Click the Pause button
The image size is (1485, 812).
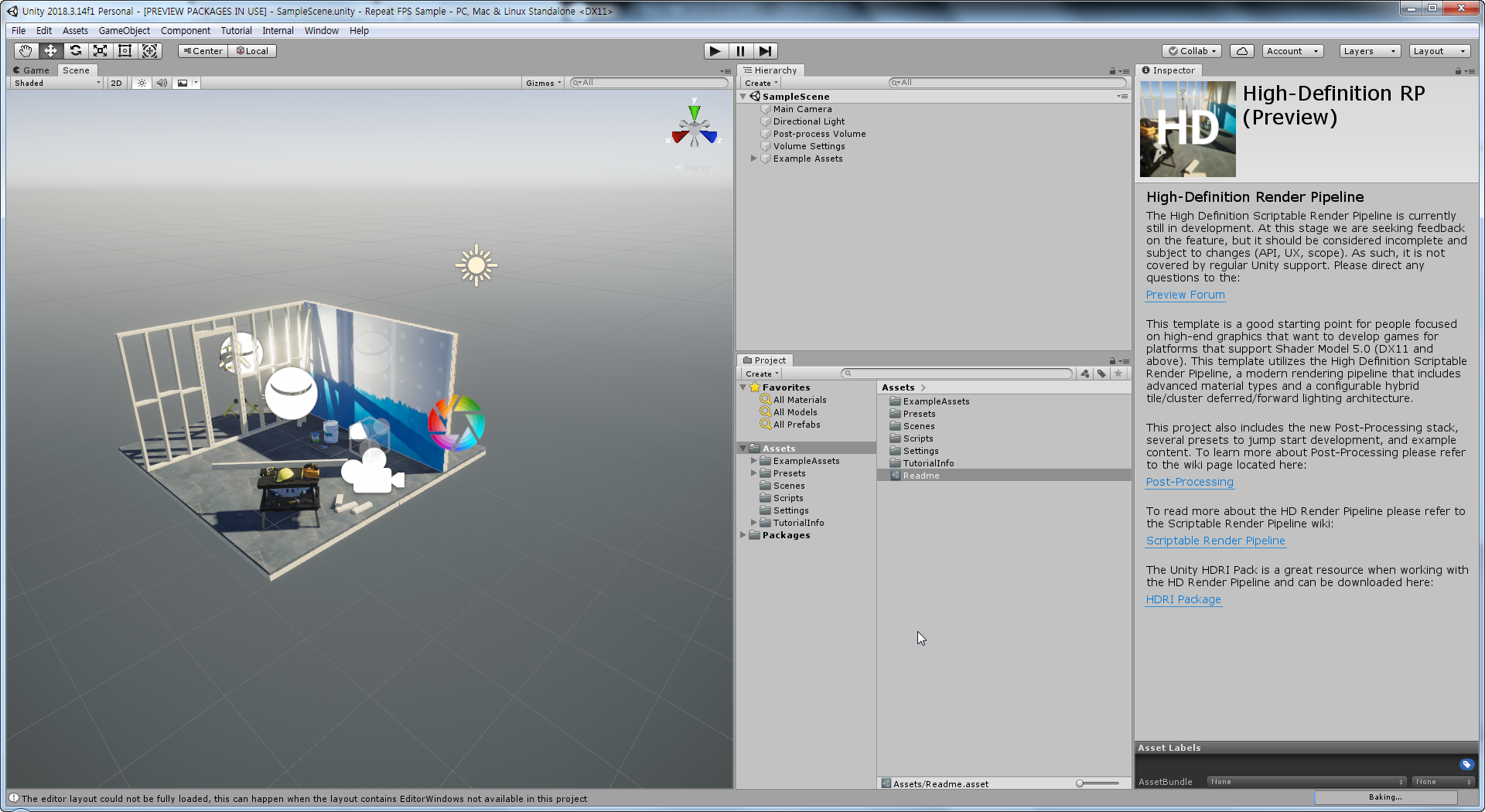[740, 51]
